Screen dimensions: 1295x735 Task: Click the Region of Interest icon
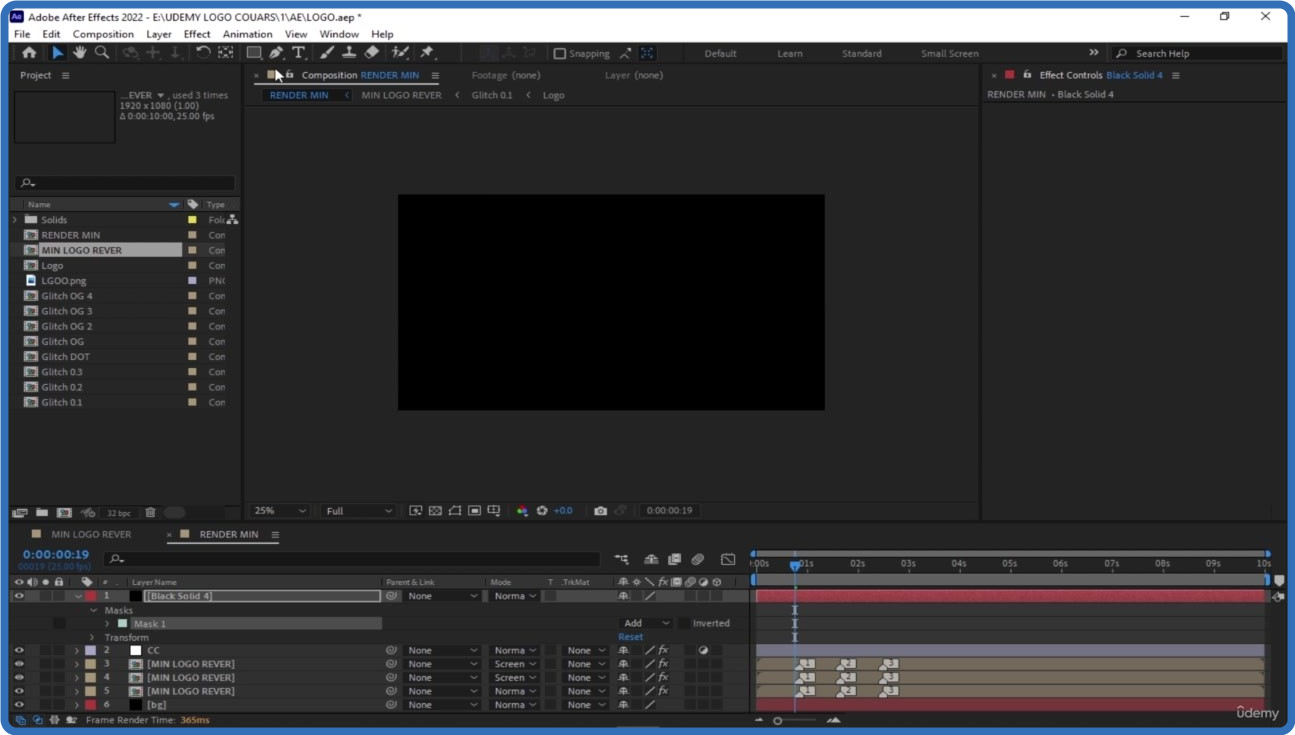click(x=475, y=511)
